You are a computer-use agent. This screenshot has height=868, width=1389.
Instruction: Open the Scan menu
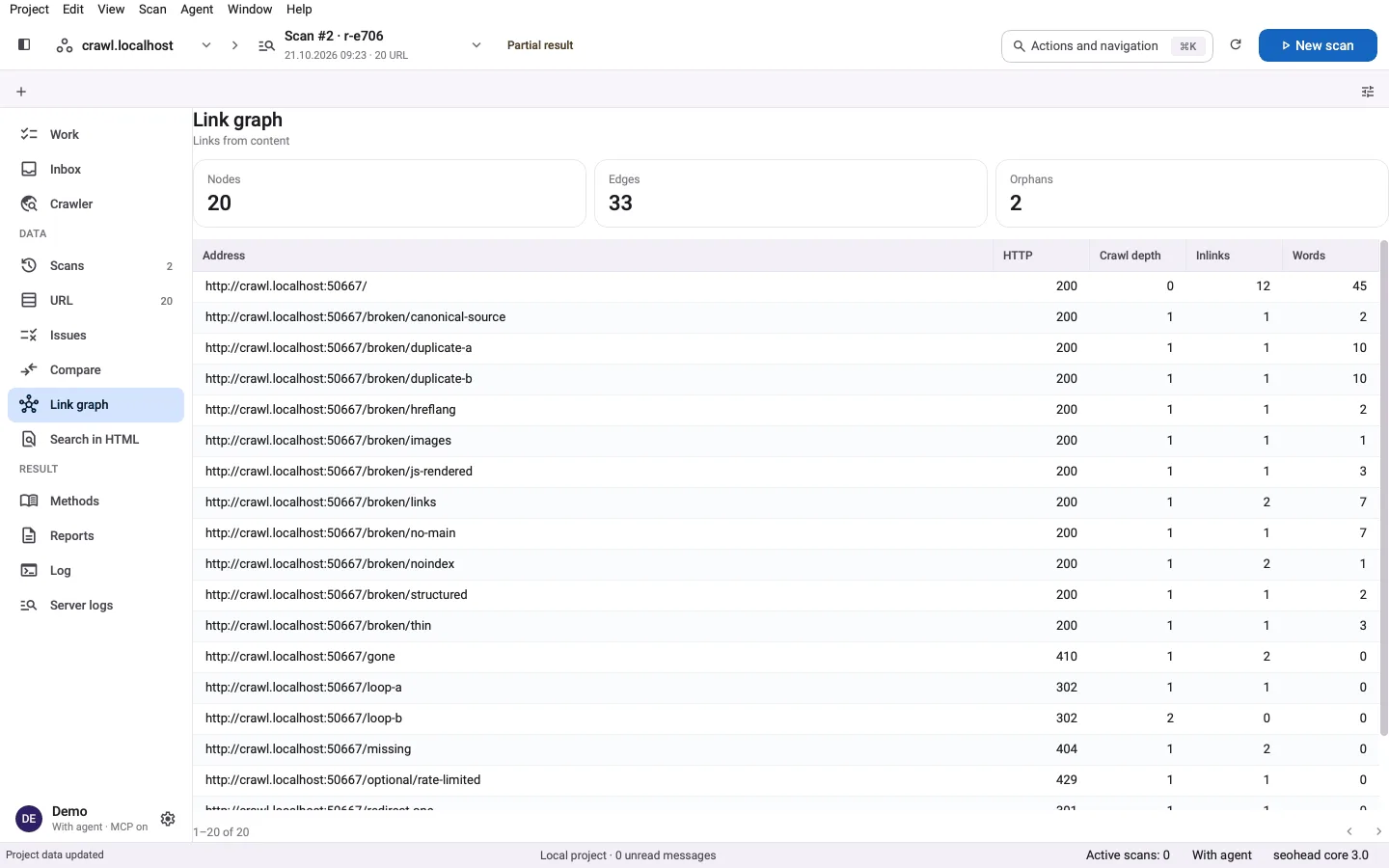[152, 9]
